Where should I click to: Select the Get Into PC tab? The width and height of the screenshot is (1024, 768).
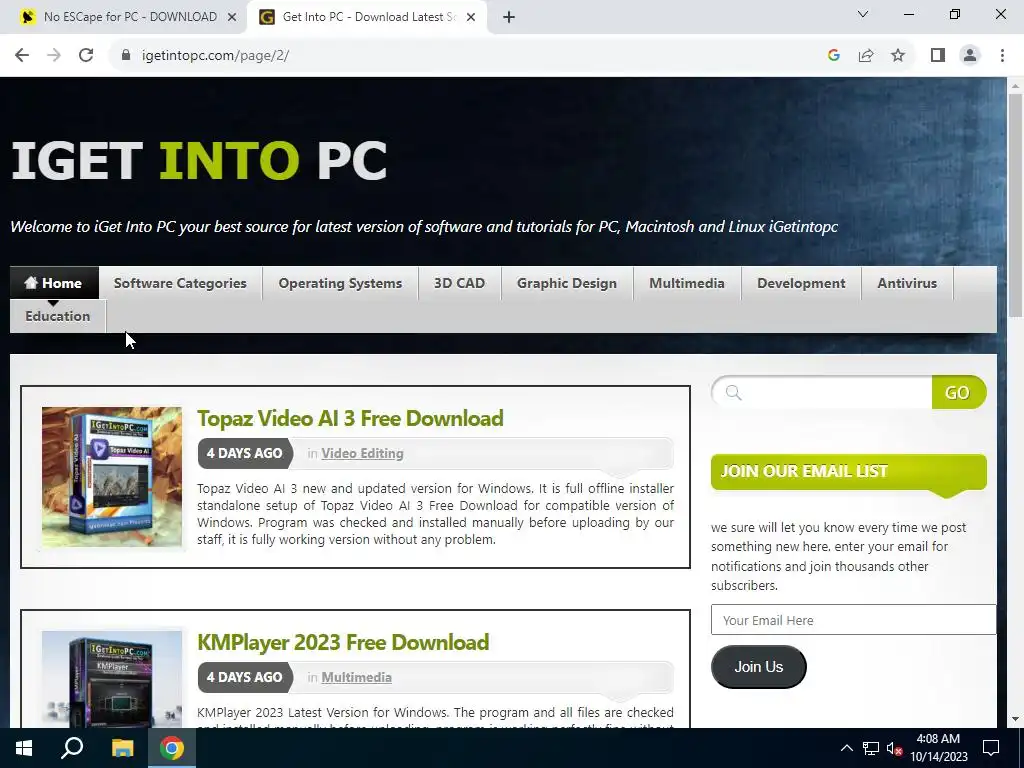pyautogui.click(x=366, y=18)
